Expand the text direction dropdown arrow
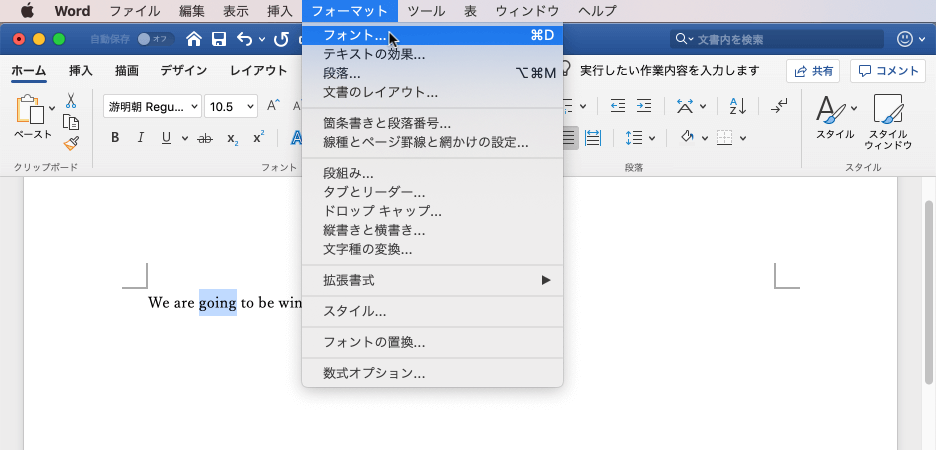 click(703, 107)
